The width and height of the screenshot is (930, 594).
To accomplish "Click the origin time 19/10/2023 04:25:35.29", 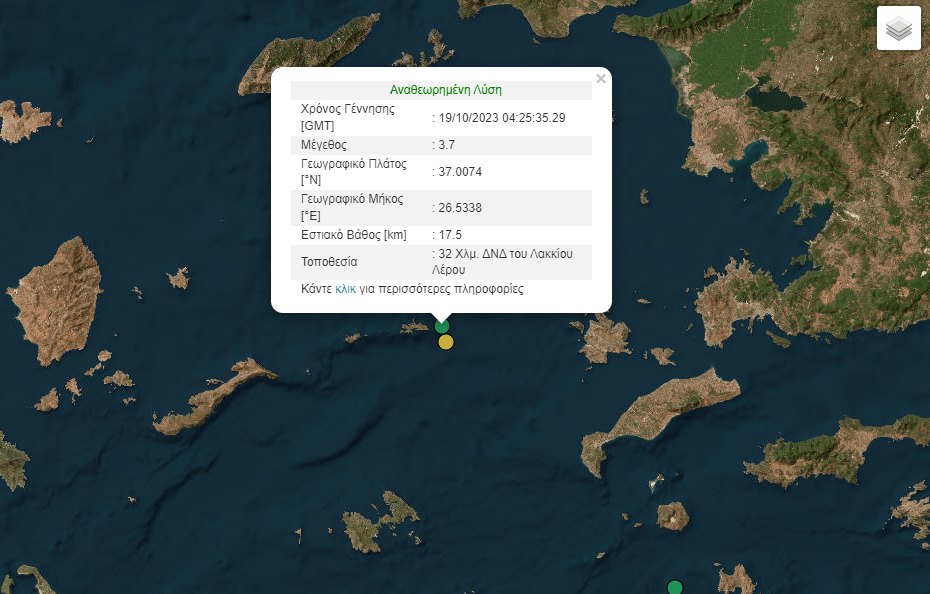I will click(x=501, y=118).
